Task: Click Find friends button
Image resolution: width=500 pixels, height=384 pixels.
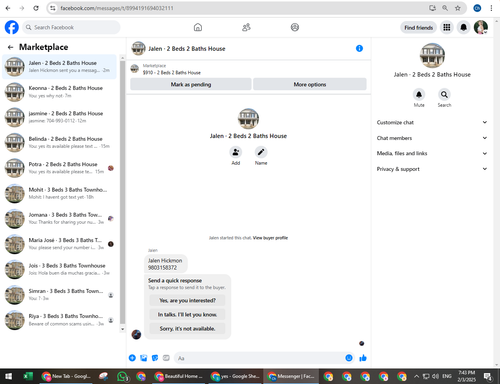Action: 418,27
